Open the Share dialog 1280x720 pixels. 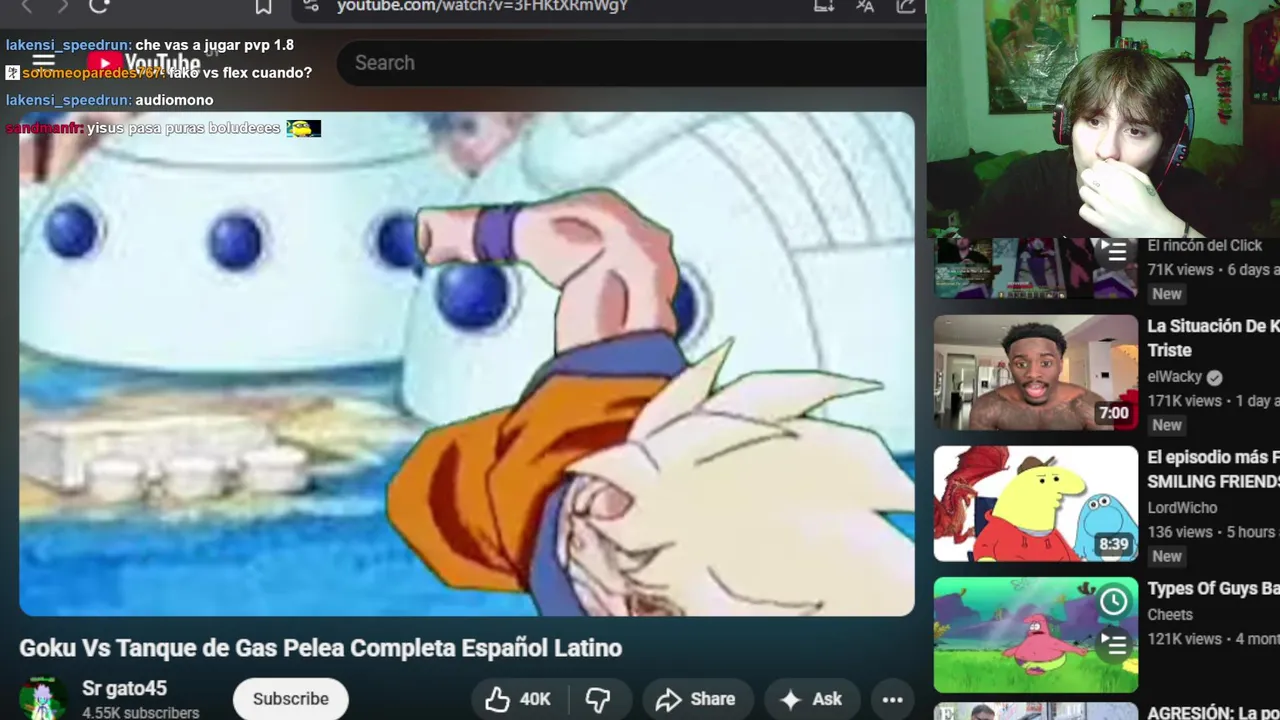point(697,699)
